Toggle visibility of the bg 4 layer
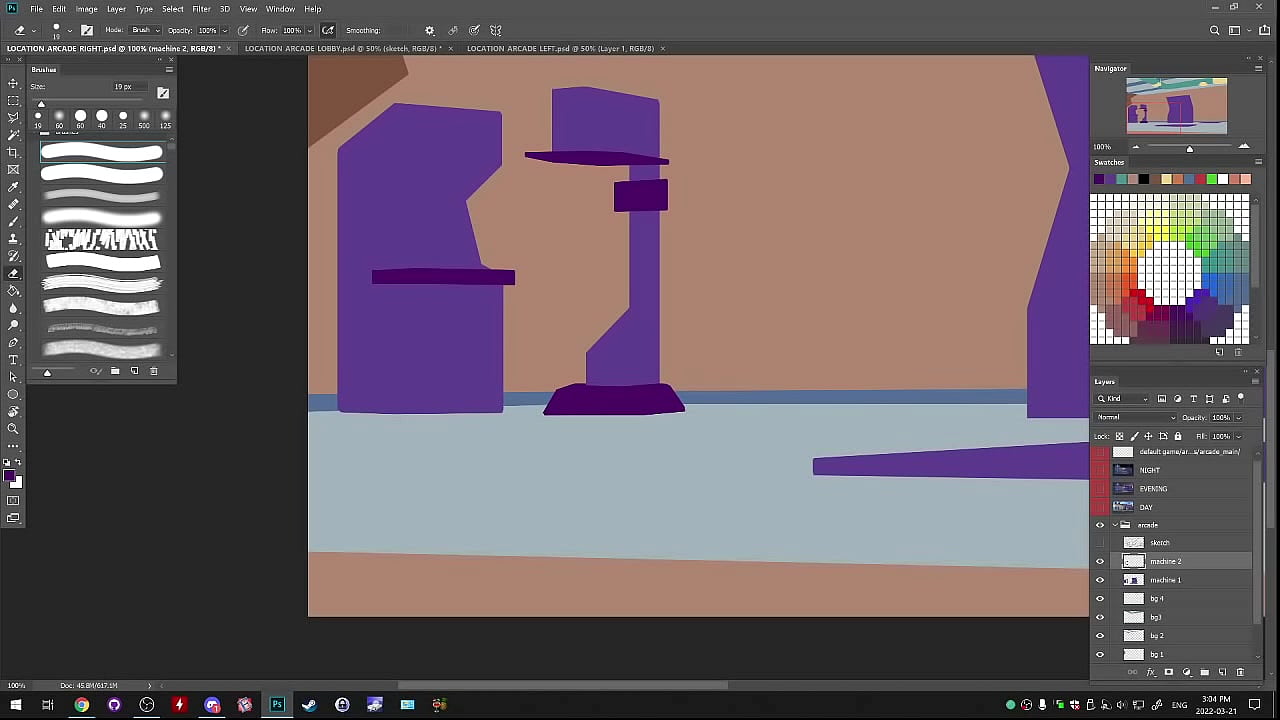The width and height of the screenshot is (1280, 720). pos(1100,599)
